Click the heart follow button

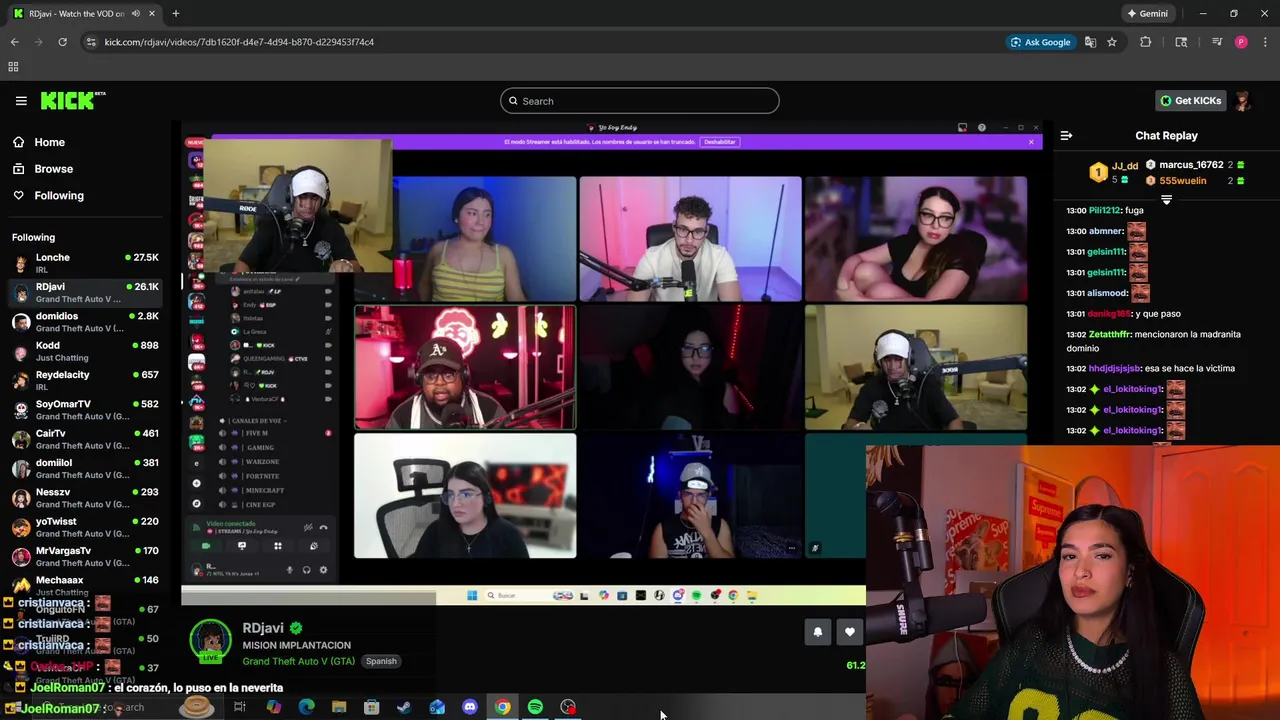point(849,632)
